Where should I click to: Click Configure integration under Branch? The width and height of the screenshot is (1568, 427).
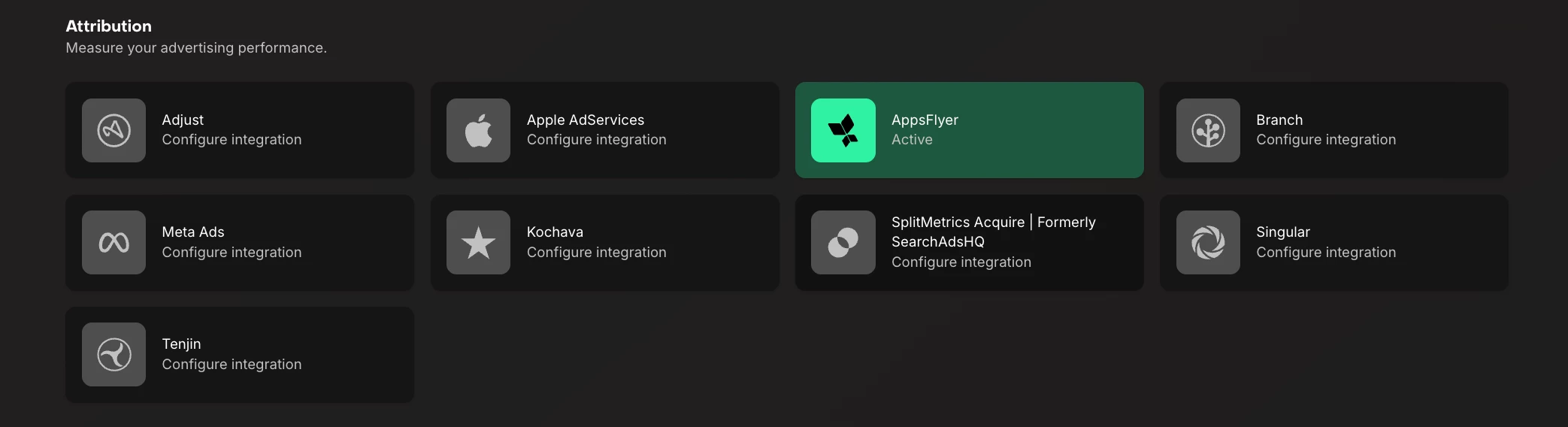click(x=1326, y=140)
